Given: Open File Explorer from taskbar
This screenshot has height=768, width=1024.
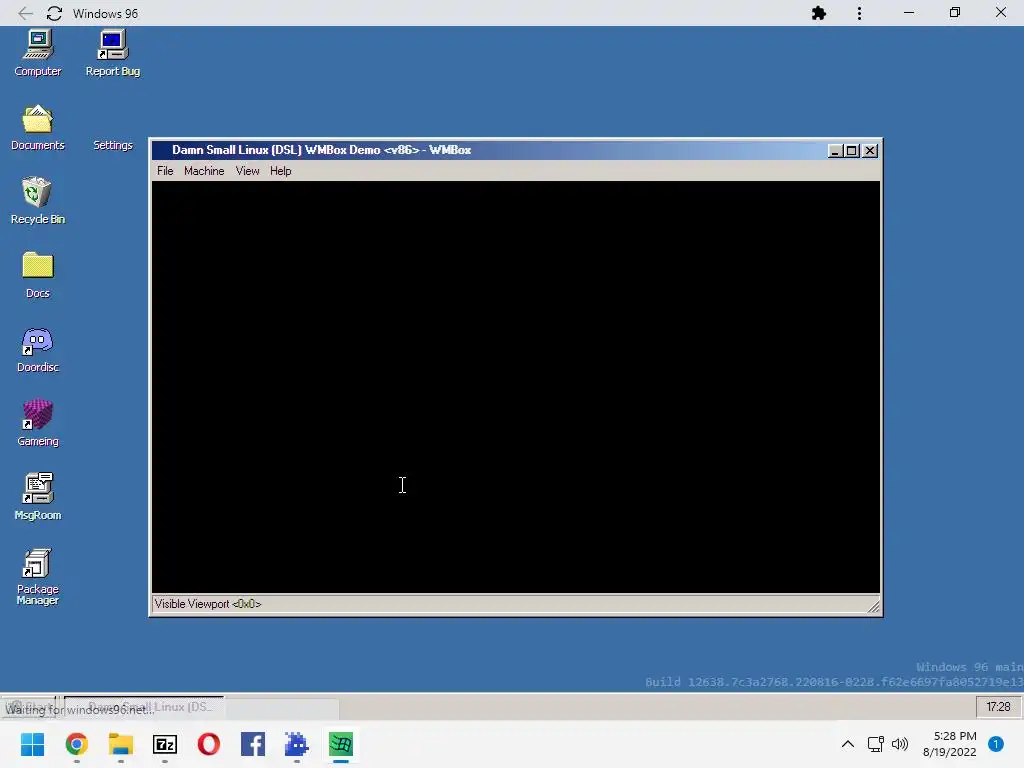Looking at the screenshot, I should tap(121, 744).
